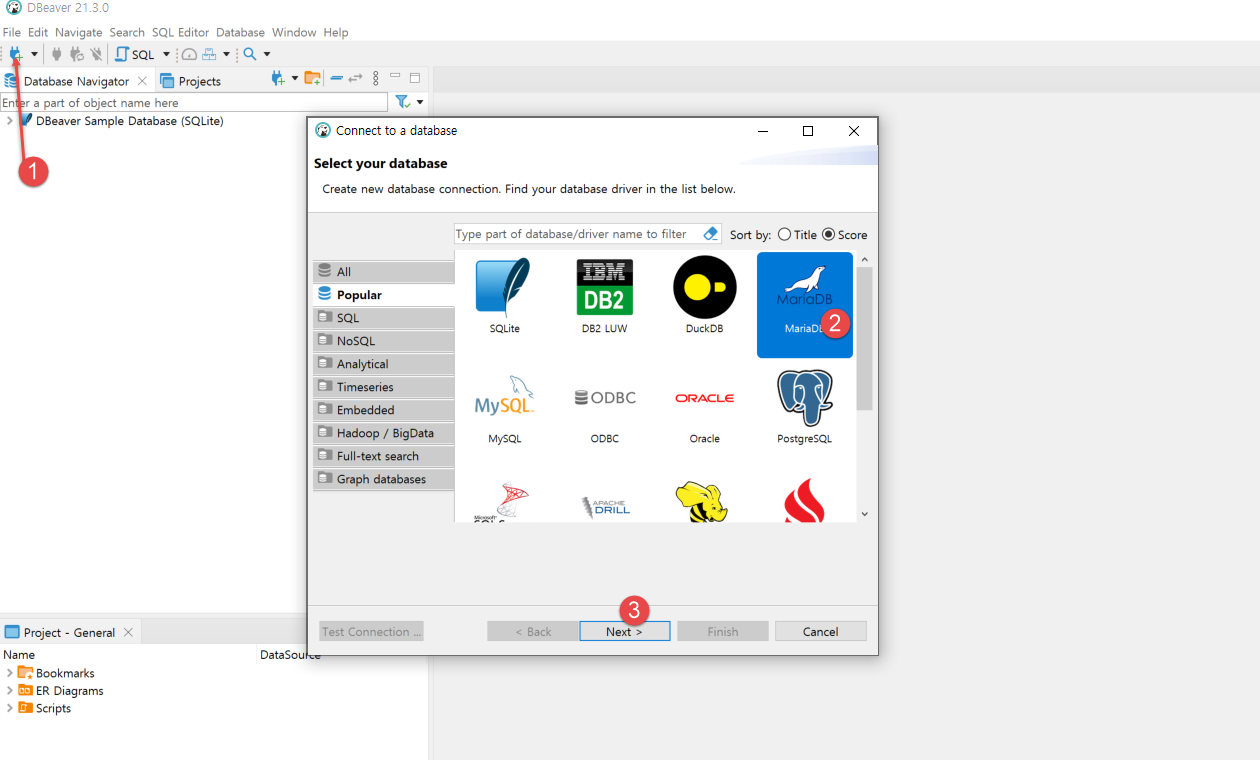Screen dimensions: 1260x760
Task: Switch to the Projects tab
Action: click(x=190, y=81)
